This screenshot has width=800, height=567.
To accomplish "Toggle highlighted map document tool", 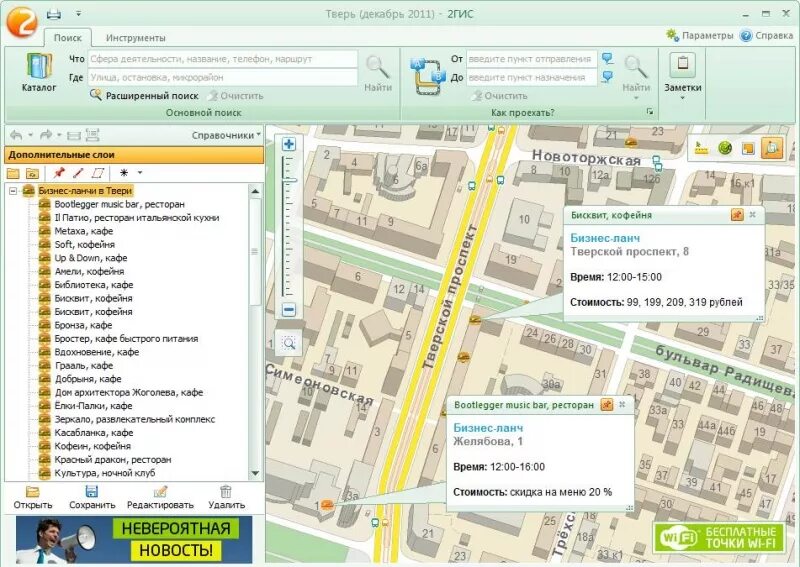I will (x=771, y=148).
